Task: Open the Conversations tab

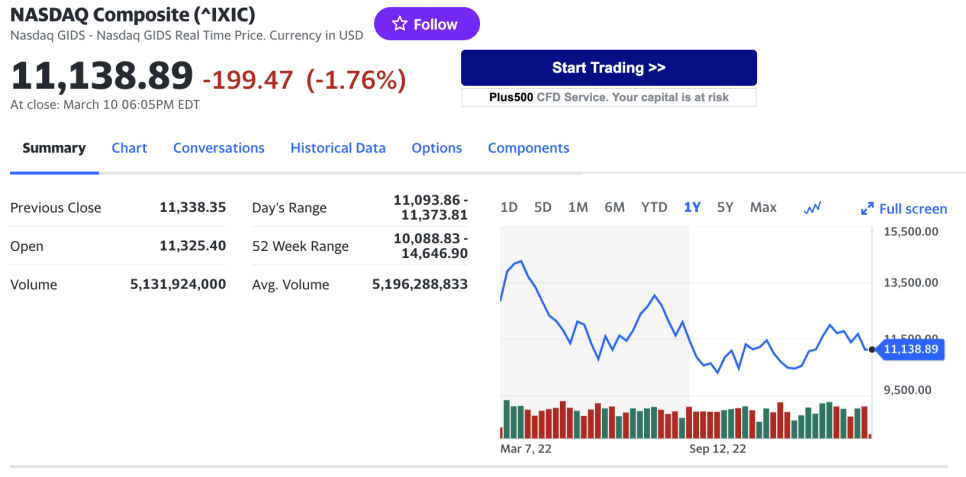Action: pos(219,148)
